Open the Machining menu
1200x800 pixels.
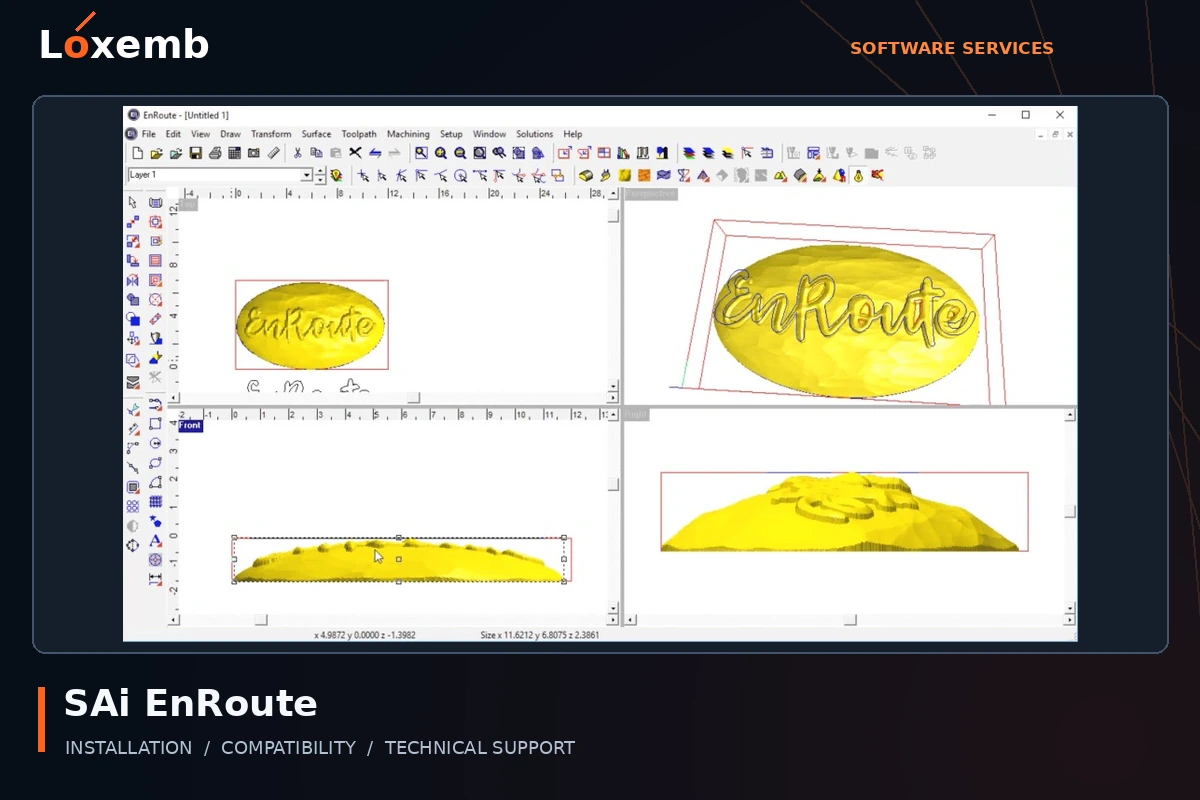click(408, 134)
